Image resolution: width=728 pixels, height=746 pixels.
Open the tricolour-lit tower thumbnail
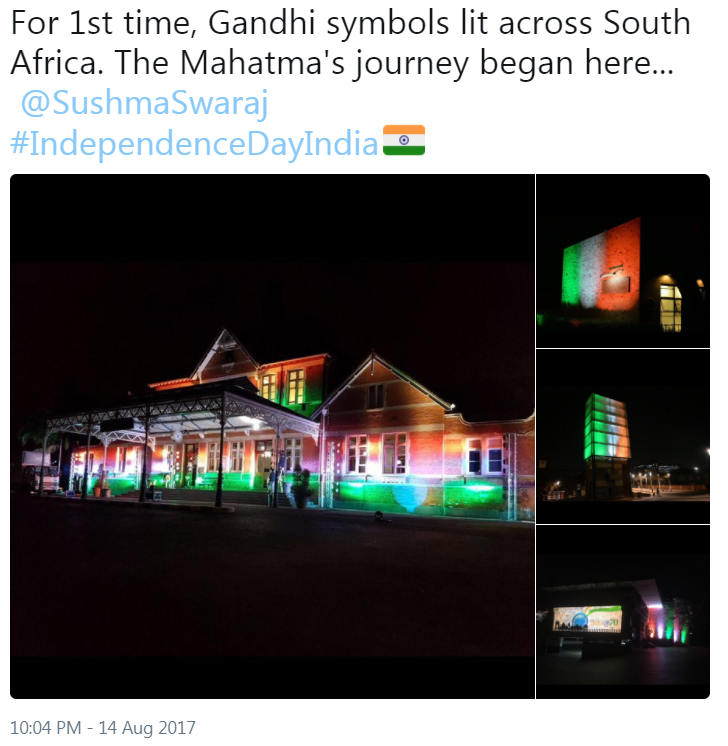(x=623, y=436)
